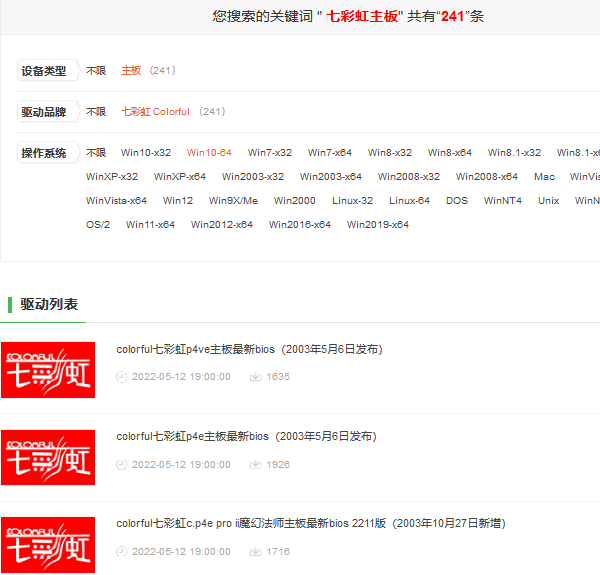This screenshot has height=575, width=600.
Task: Open colorful七彩虹p4e主板最新bios driver link
Action: [246, 437]
